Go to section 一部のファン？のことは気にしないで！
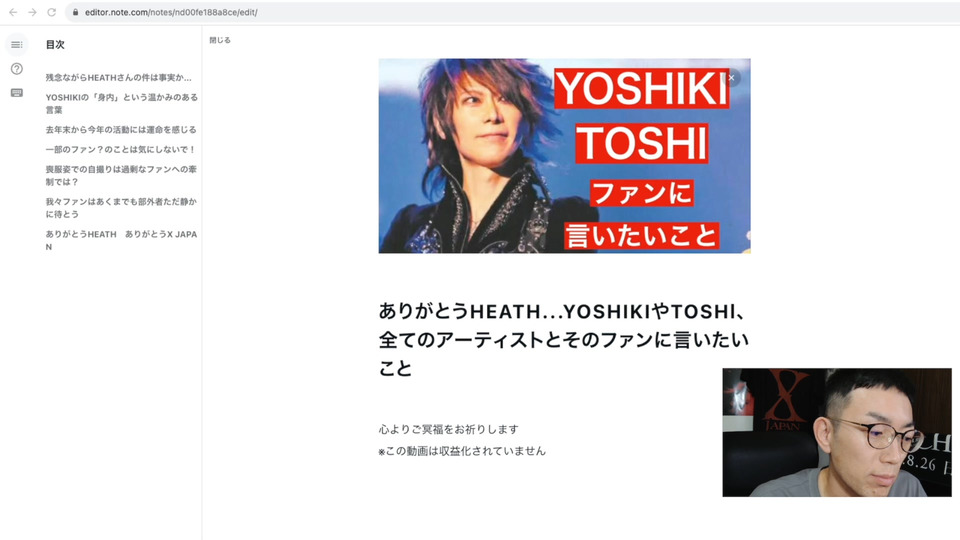The height and width of the screenshot is (540, 960). click(121, 149)
